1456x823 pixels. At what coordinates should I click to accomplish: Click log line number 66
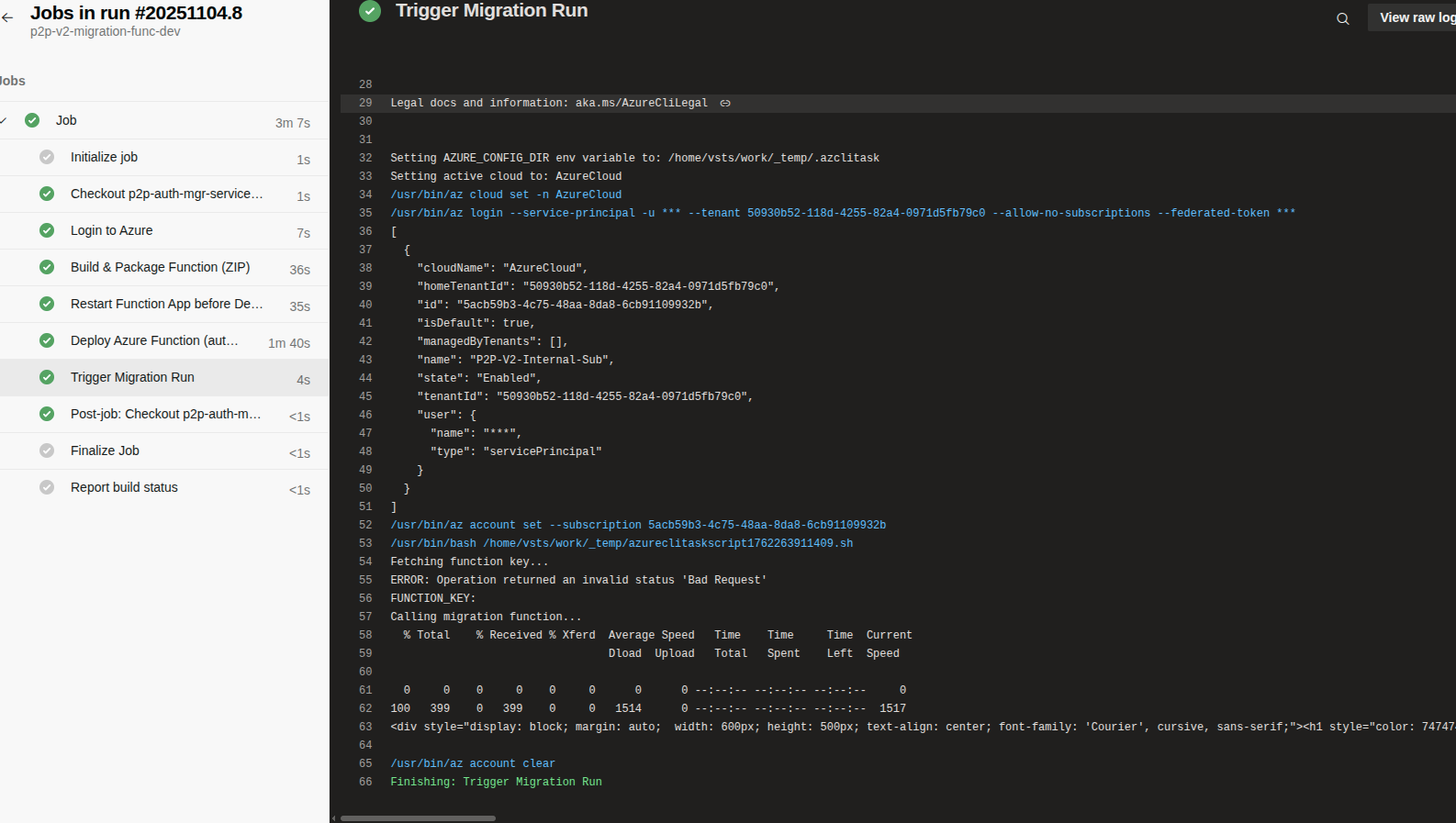pos(365,783)
